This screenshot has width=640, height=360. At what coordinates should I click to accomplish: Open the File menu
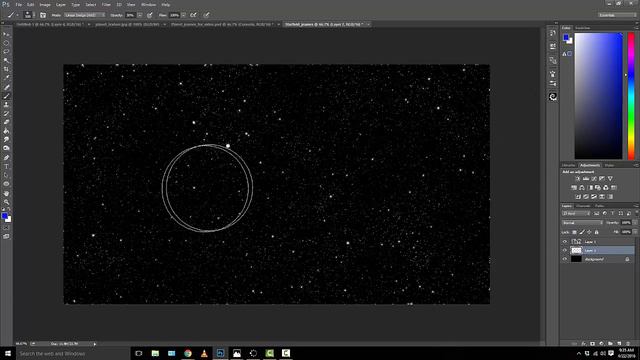(x=19, y=4)
